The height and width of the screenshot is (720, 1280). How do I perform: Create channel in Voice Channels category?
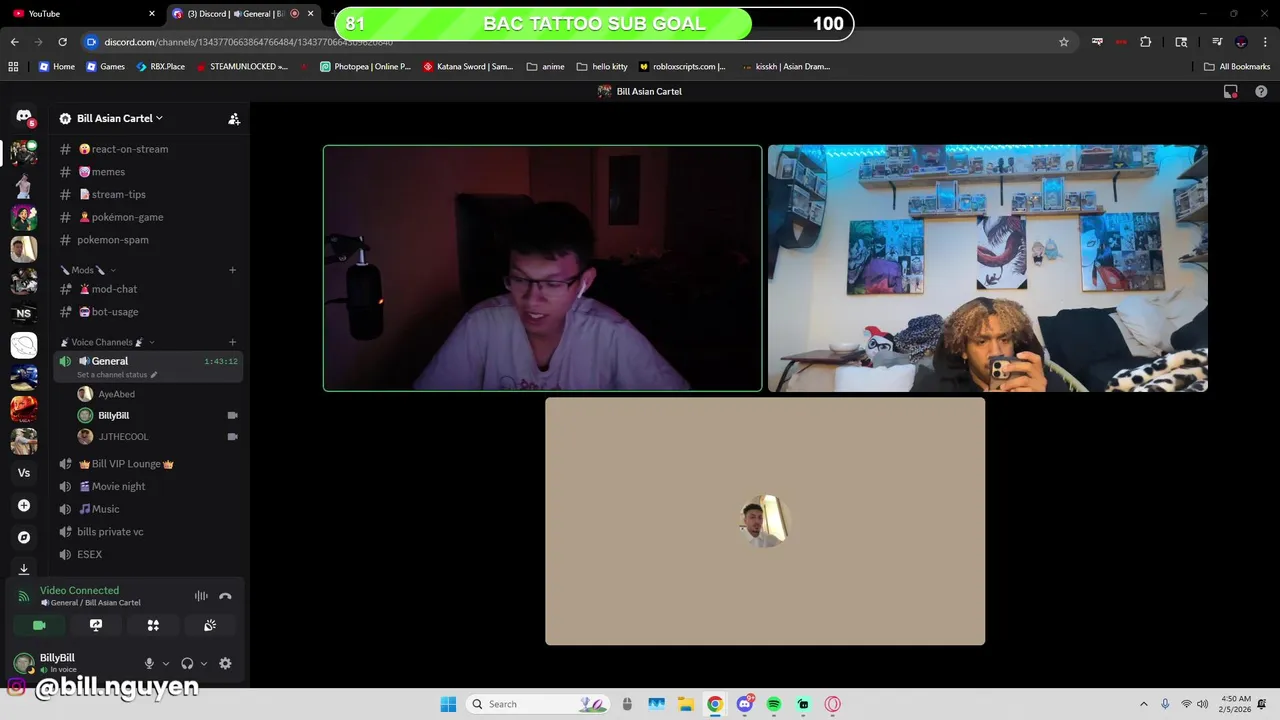click(233, 342)
